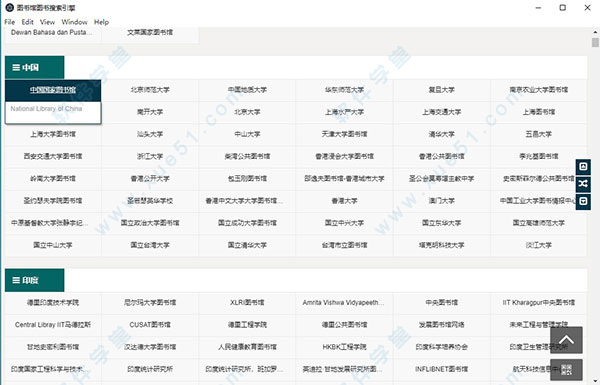Click the list icon in the 印度 header
Image resolution: width=600 pixels, height=385 pixels.
pyautogui.click(x=16, y=280)
